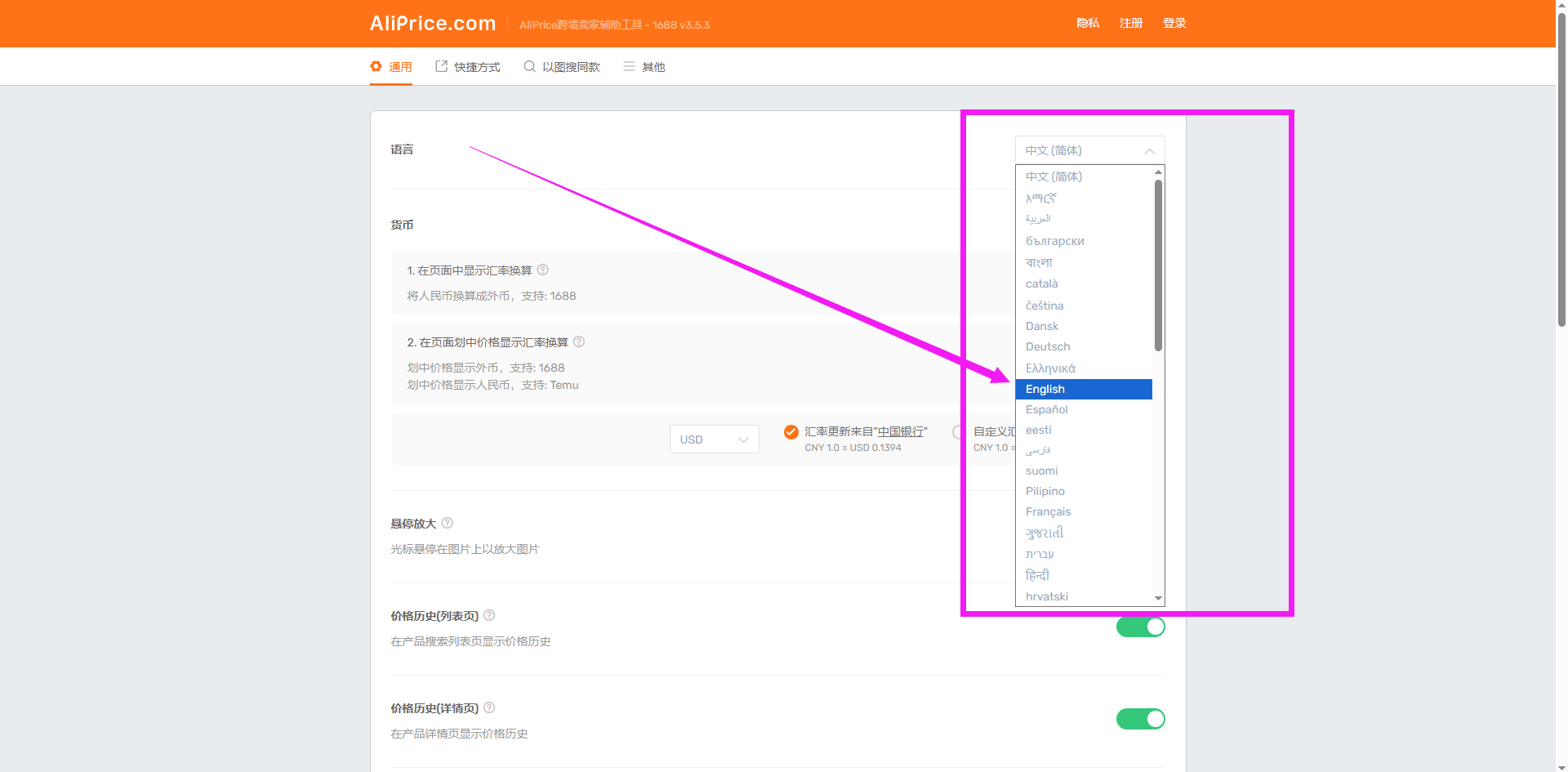Switch to the 以图搜同款 image search tab
The height and width of the screenshot is (772, 1568).
562,67
